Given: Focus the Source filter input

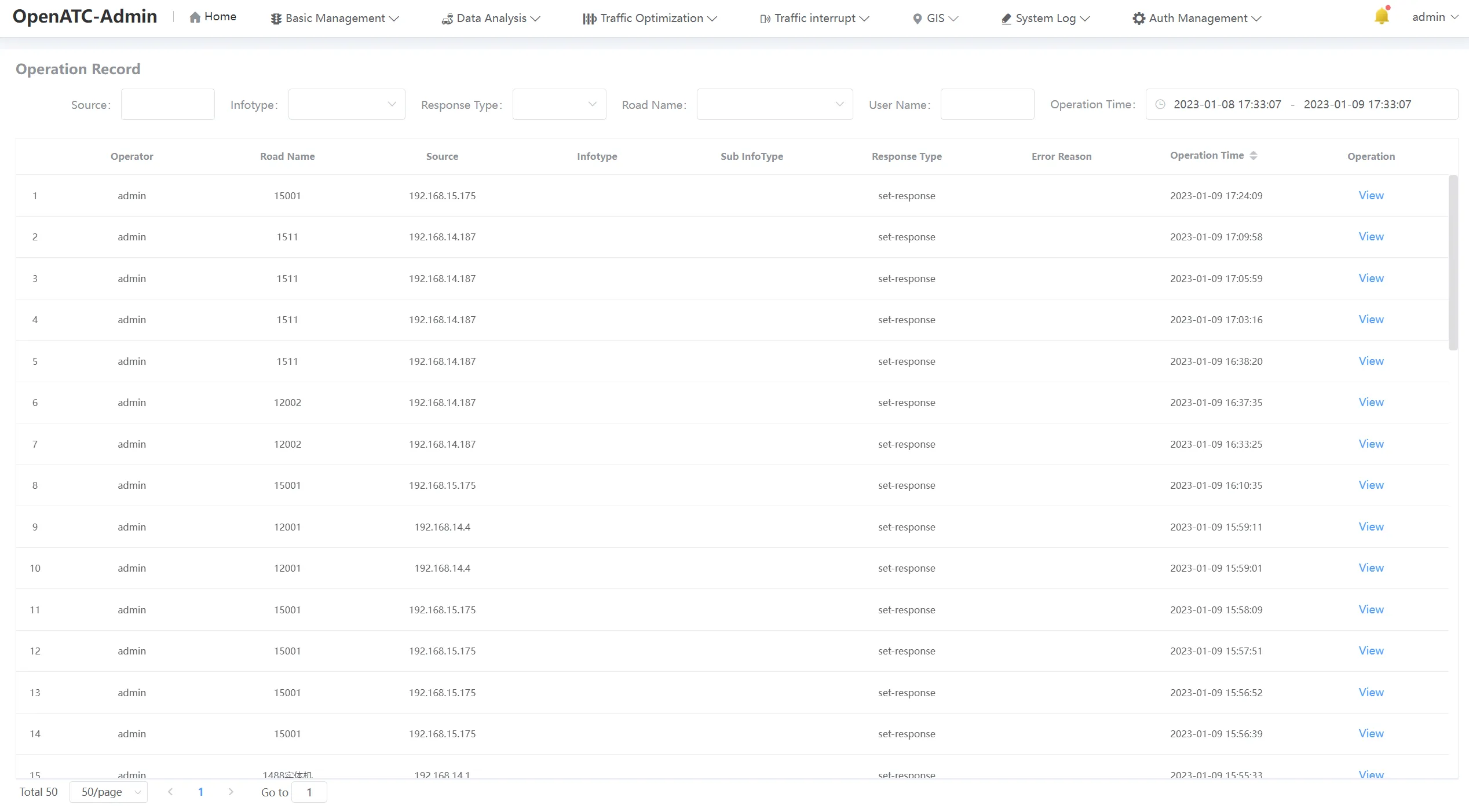Looking at the screenshot, I should click(x=167, y=104).
